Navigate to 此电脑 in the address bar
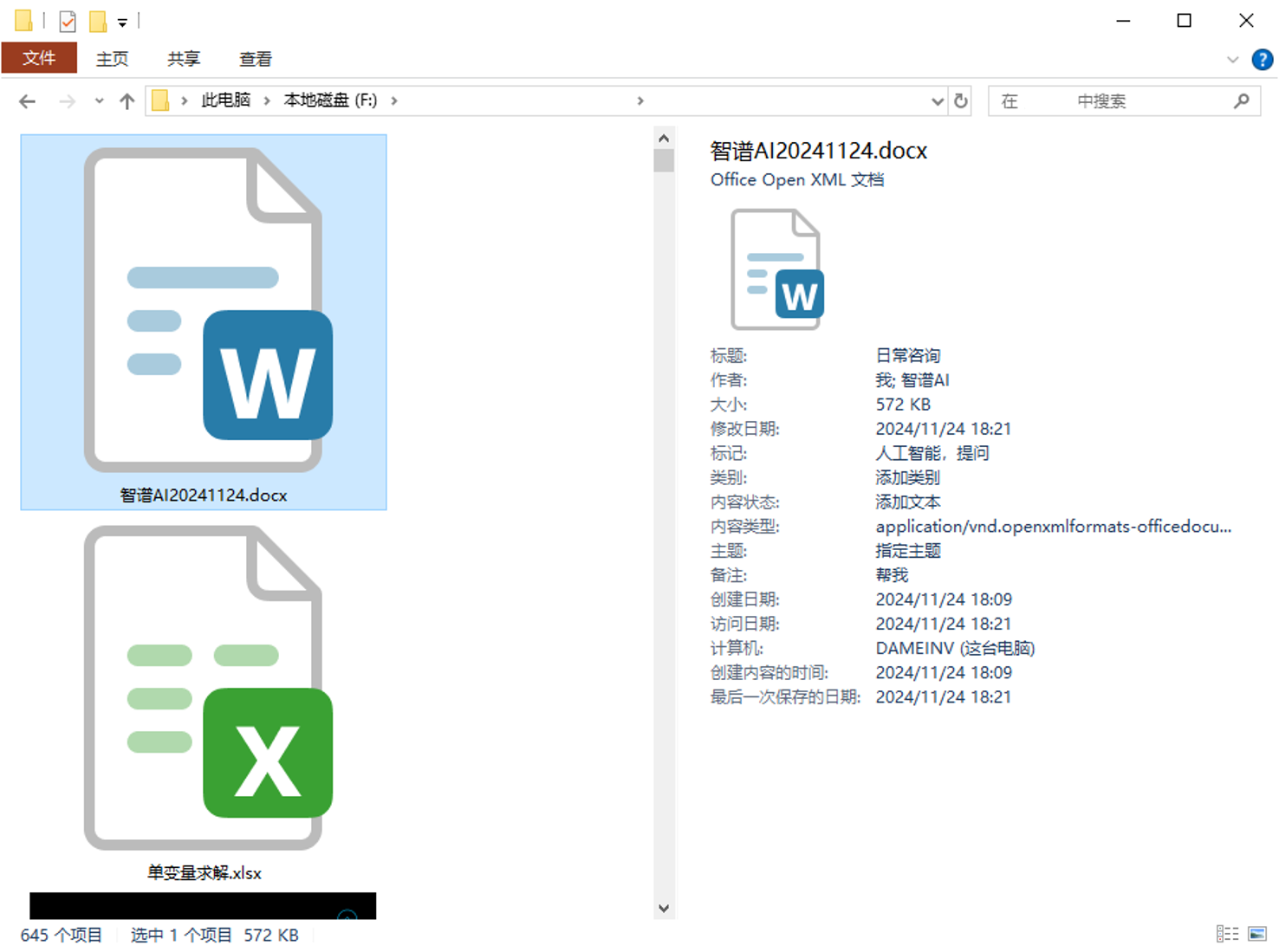 point(226,100)
